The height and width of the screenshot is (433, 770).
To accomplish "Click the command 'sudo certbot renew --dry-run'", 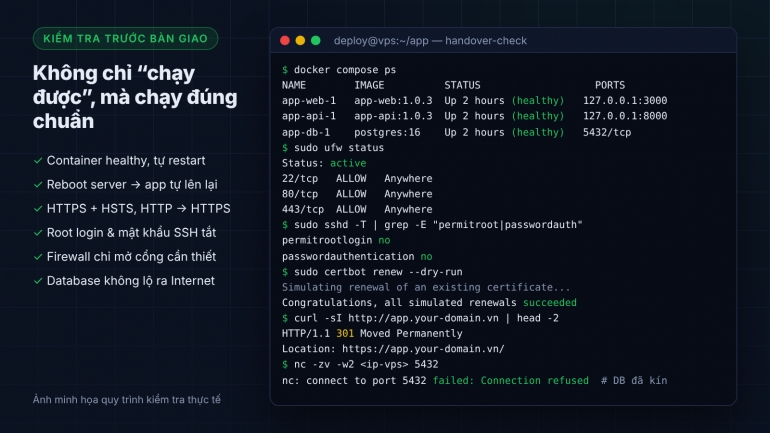I will click(x=378, y=272).
